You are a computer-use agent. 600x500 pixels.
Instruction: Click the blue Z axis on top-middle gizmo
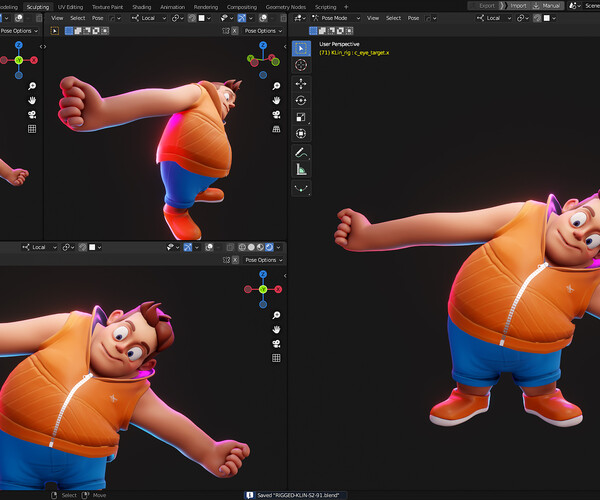263,45
